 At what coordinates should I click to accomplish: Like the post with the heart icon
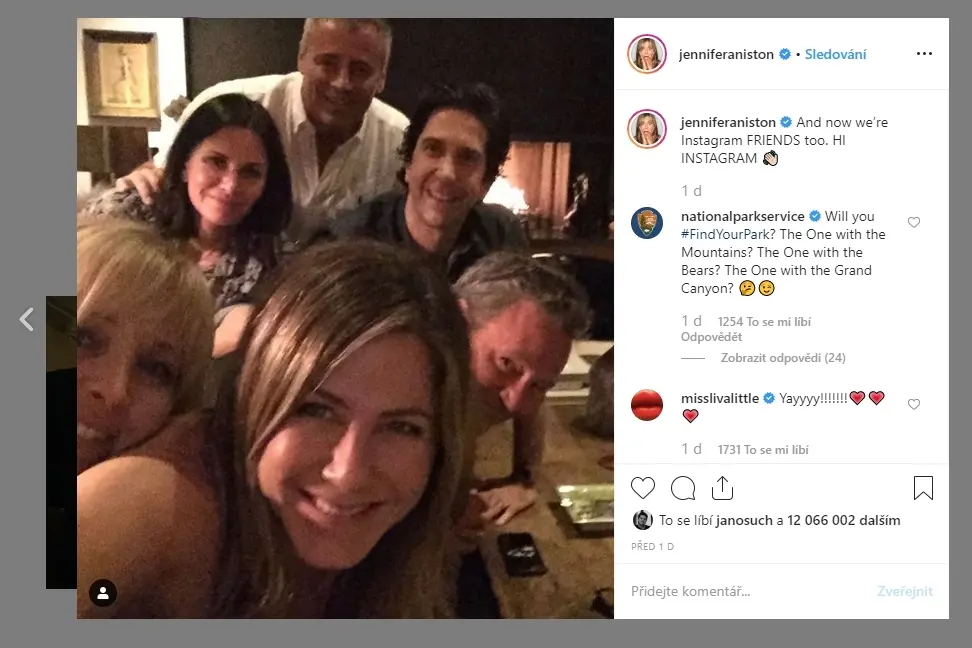[x=643, y=488]
